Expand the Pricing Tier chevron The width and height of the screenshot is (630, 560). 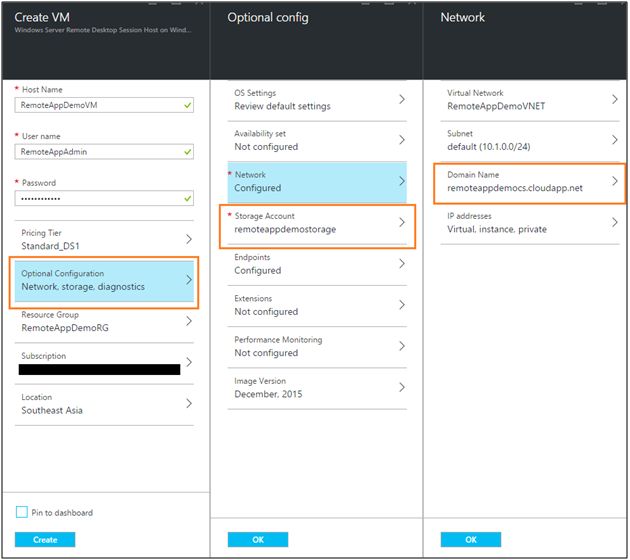coord(188,239)
